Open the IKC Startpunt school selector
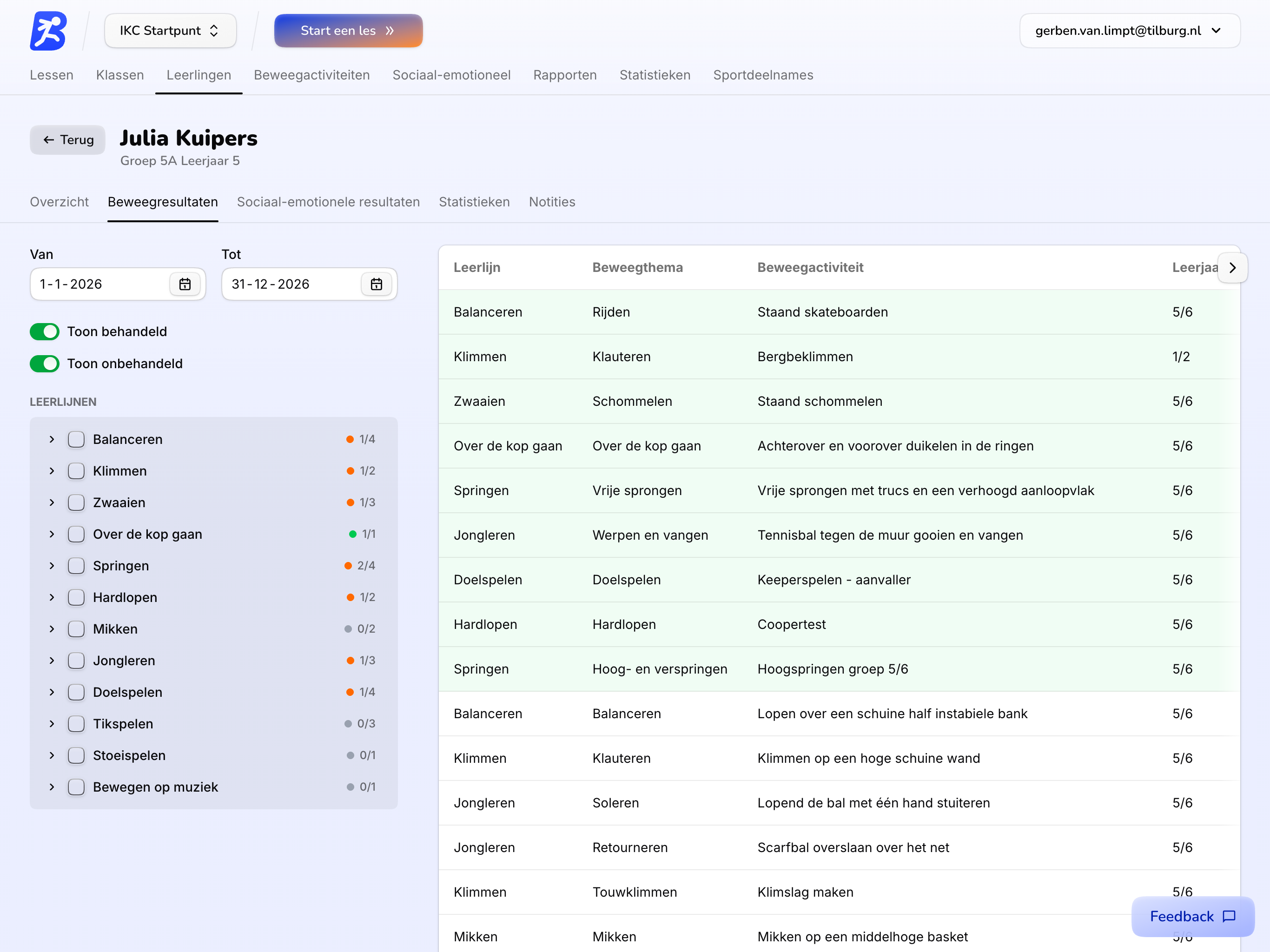Screen dimensions: 1270x952 click(170, 30)
